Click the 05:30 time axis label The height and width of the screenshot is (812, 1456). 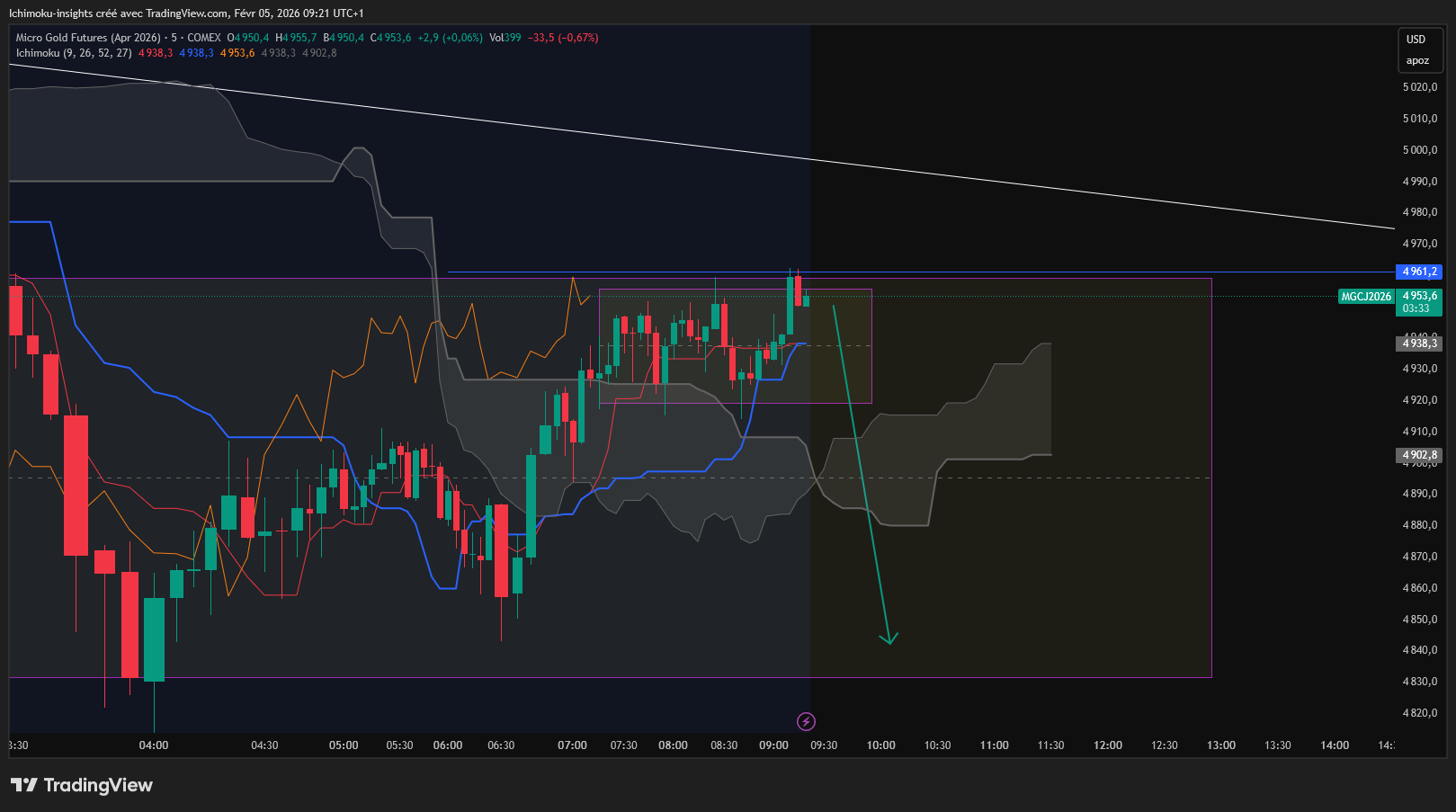point(400,745)
